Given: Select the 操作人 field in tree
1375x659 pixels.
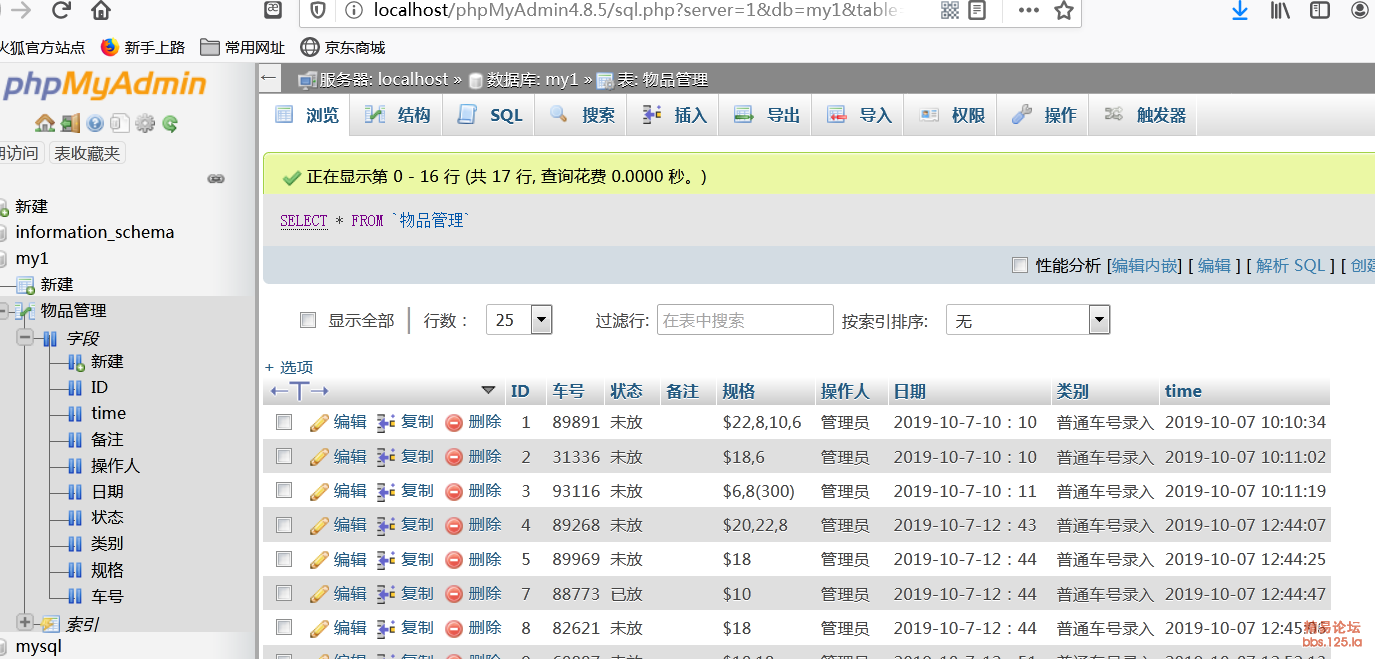Looking at the screenshot, I should pos(115,466).
